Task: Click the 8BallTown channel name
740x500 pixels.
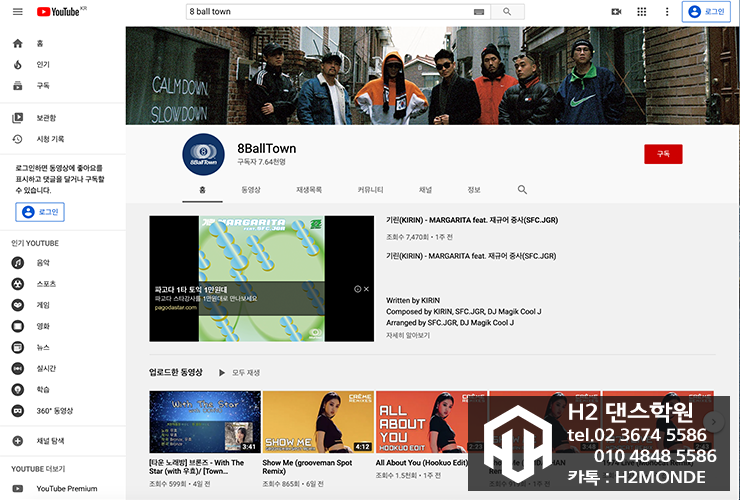Action: tap(267, 148)
